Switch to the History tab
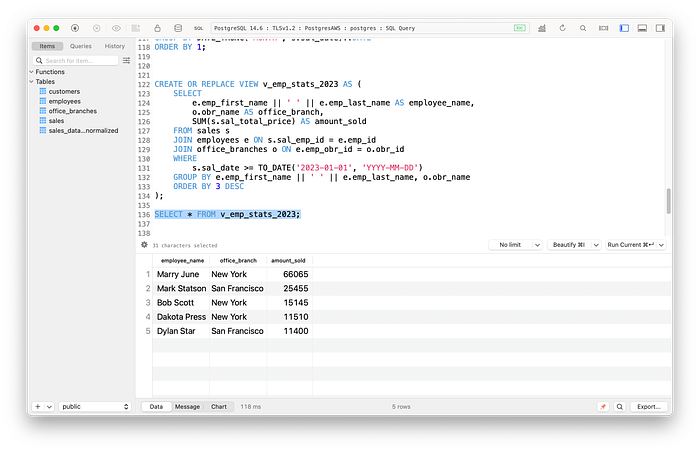 [x=115, y=46]
